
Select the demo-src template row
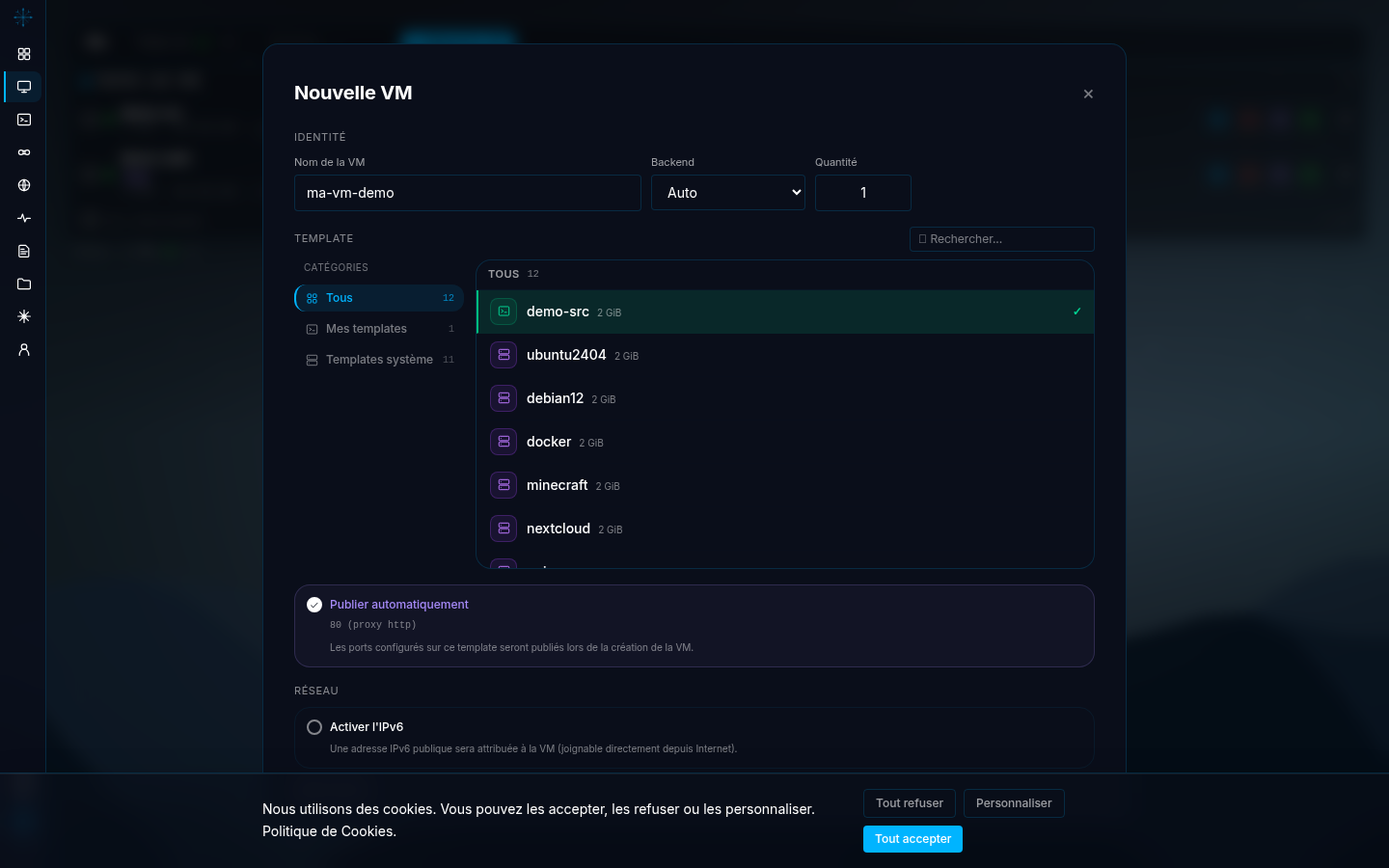785,312
